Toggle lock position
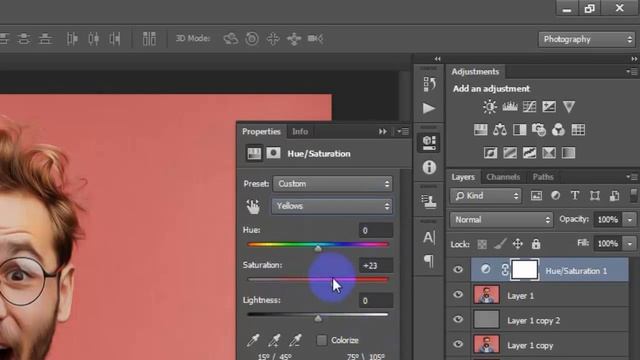Screen dimensions: 640x360 click(518, 244)
